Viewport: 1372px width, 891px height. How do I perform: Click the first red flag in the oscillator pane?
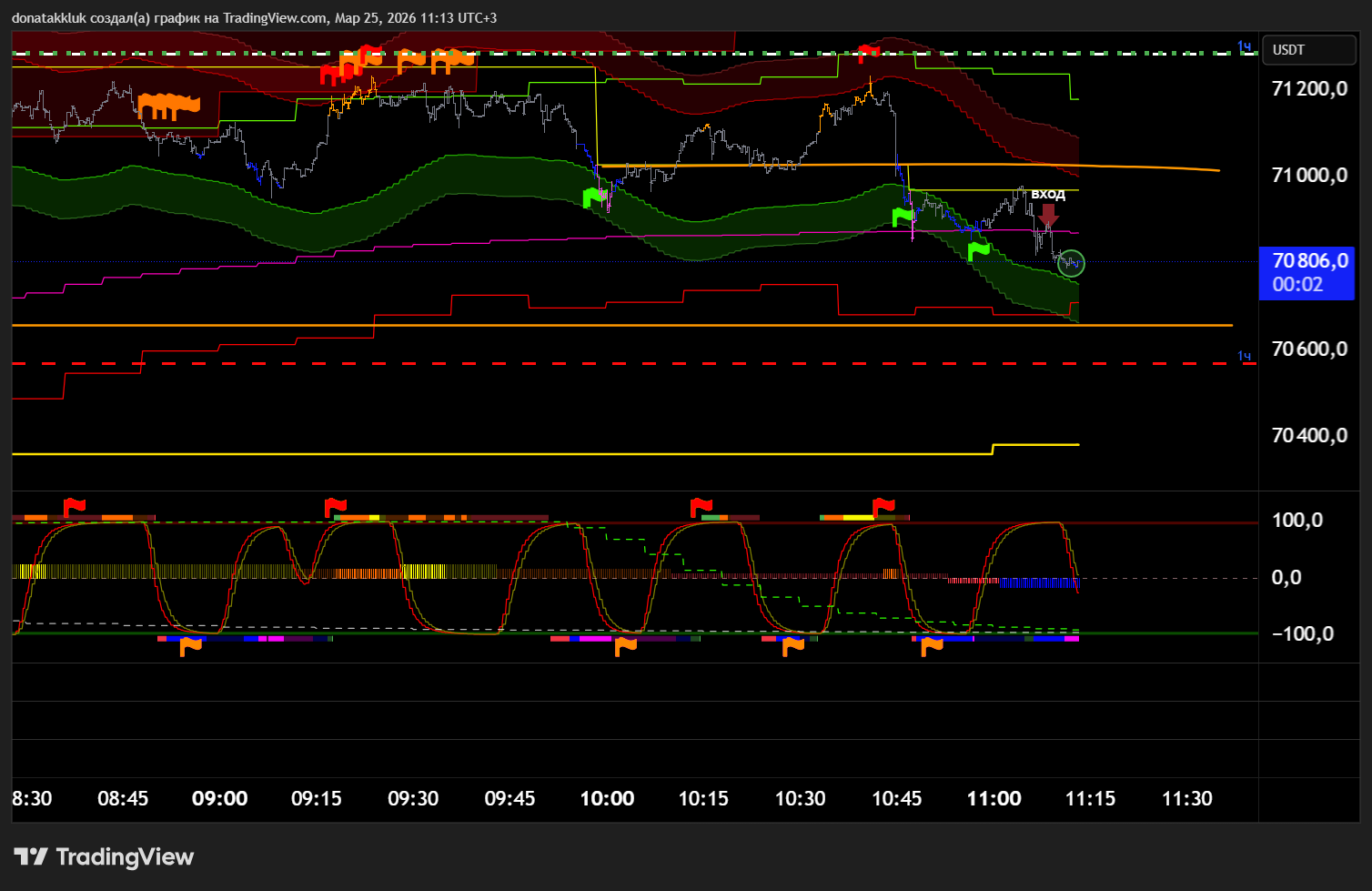(x=74, y=506)
